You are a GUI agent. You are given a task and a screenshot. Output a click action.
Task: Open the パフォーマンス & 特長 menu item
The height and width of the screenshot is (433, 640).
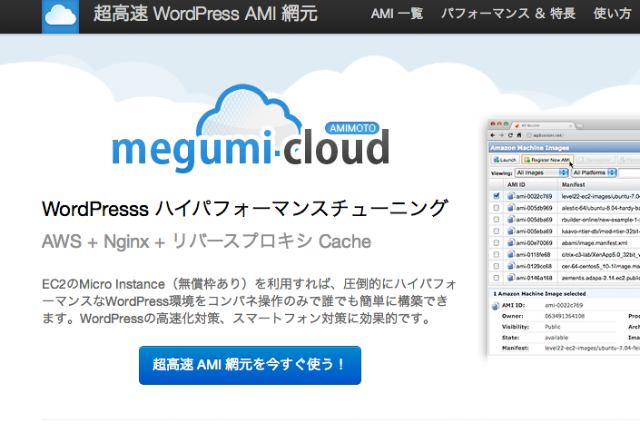click(x=508, y=14)
